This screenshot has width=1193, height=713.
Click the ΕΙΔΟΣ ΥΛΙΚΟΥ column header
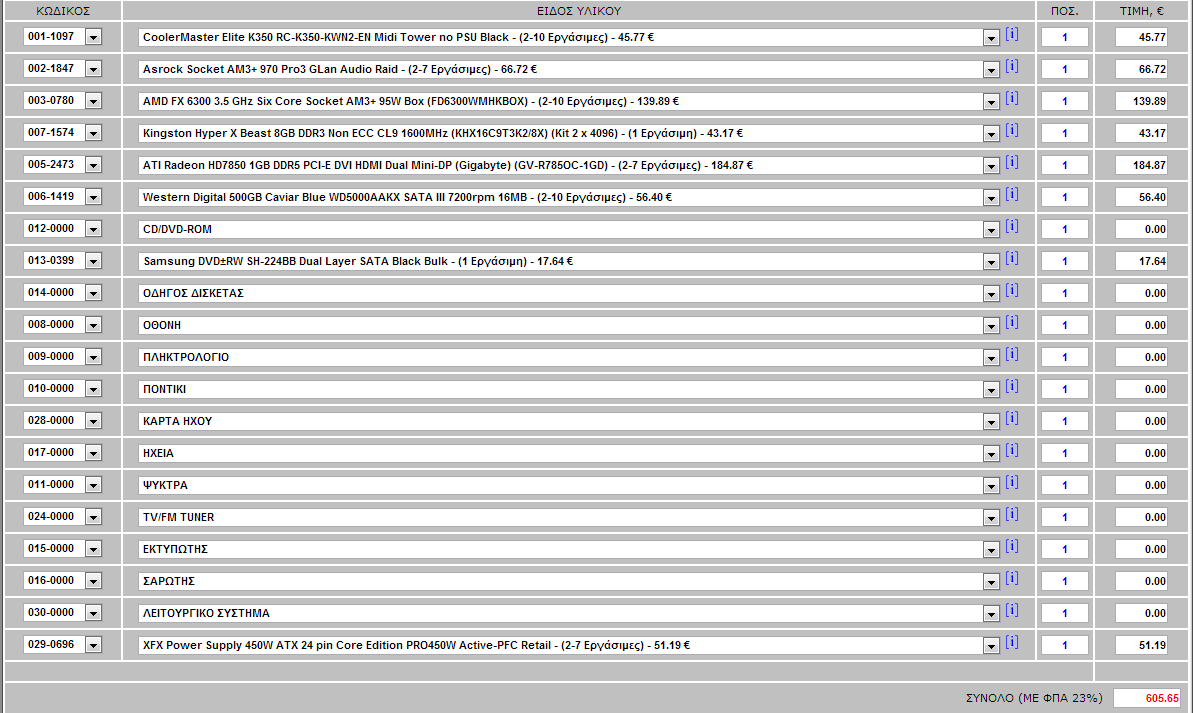(579, 11)
